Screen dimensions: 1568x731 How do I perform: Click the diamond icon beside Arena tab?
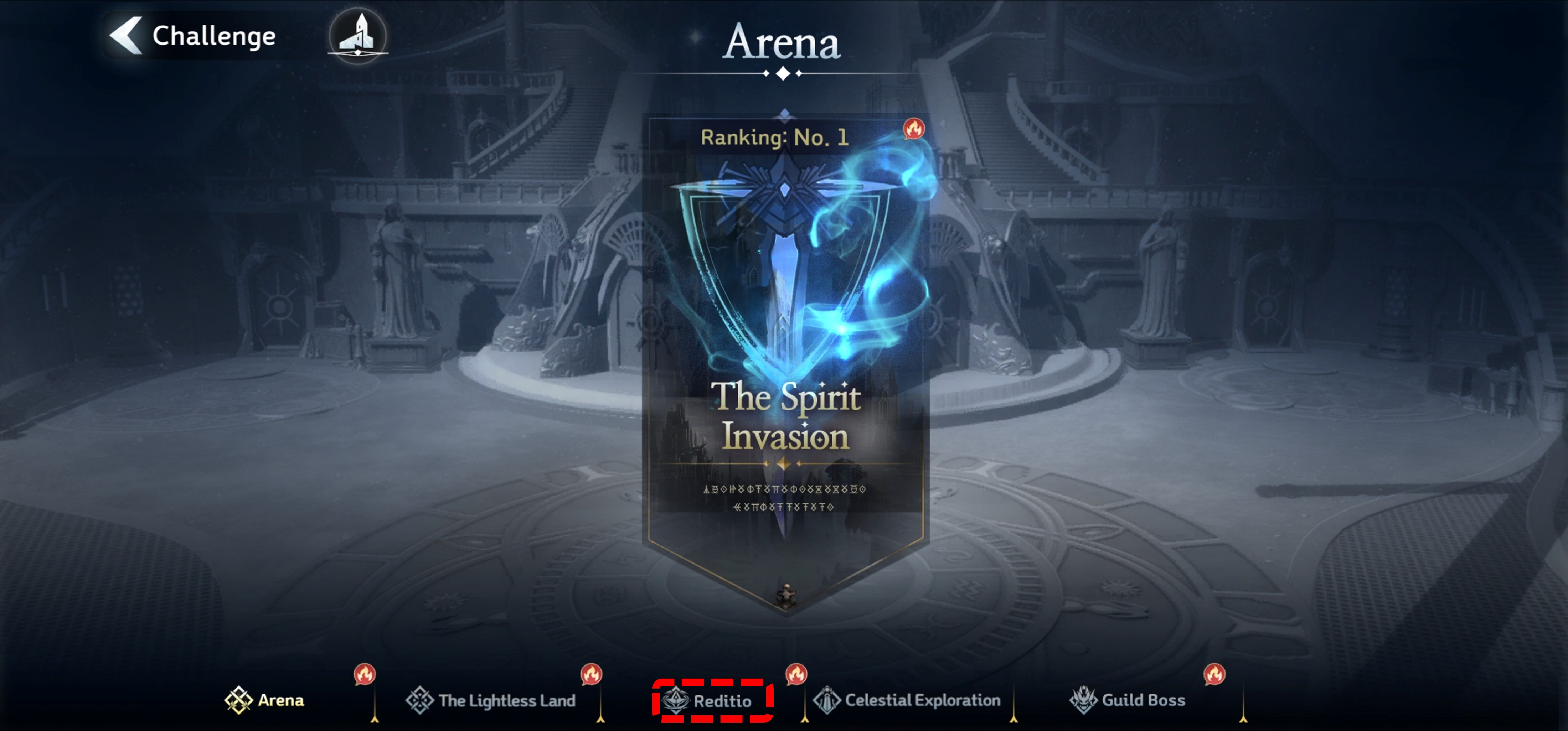[x=239, y=700]
